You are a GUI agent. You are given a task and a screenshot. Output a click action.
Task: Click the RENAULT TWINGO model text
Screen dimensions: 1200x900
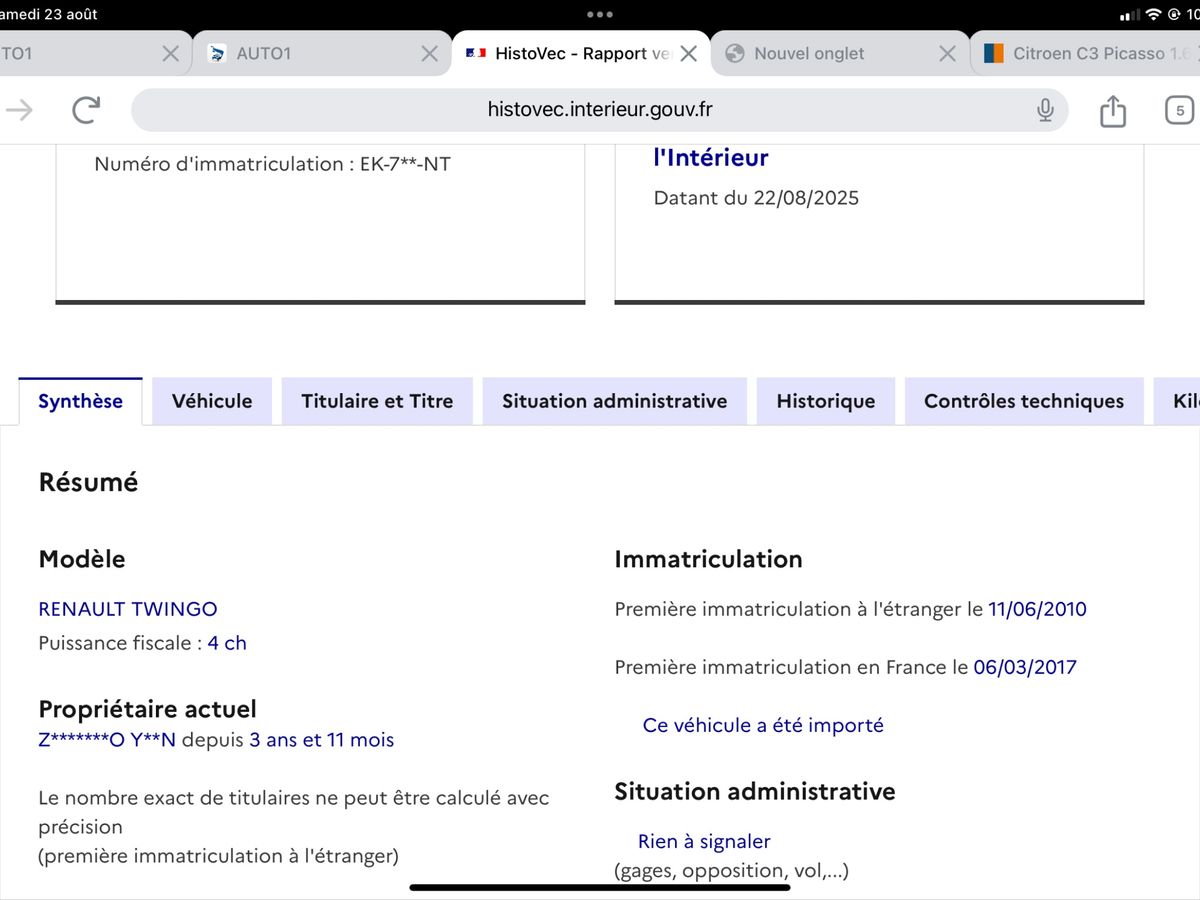(x=128, y=609)
